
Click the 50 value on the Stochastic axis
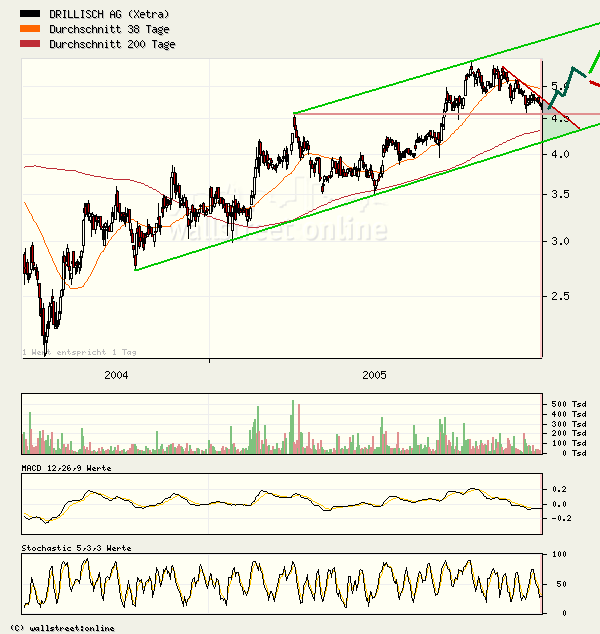click(561, 584)
